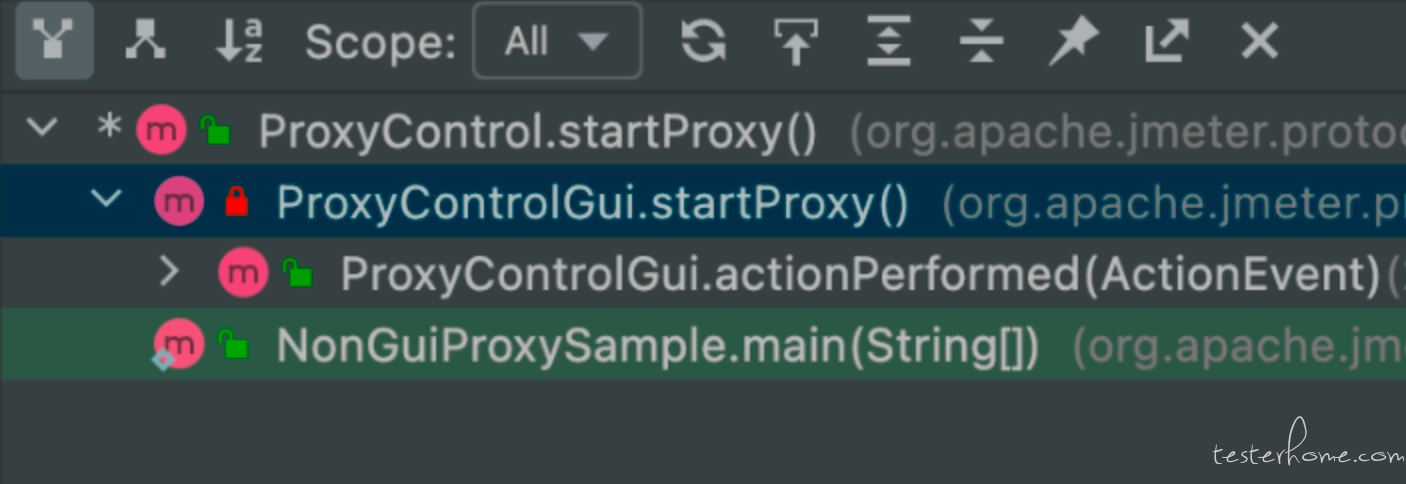Toggle the Caller Methods Hierarchy view
Image resolution: width=1406 pixels, height=484 pixels.
tap(55, 42)
